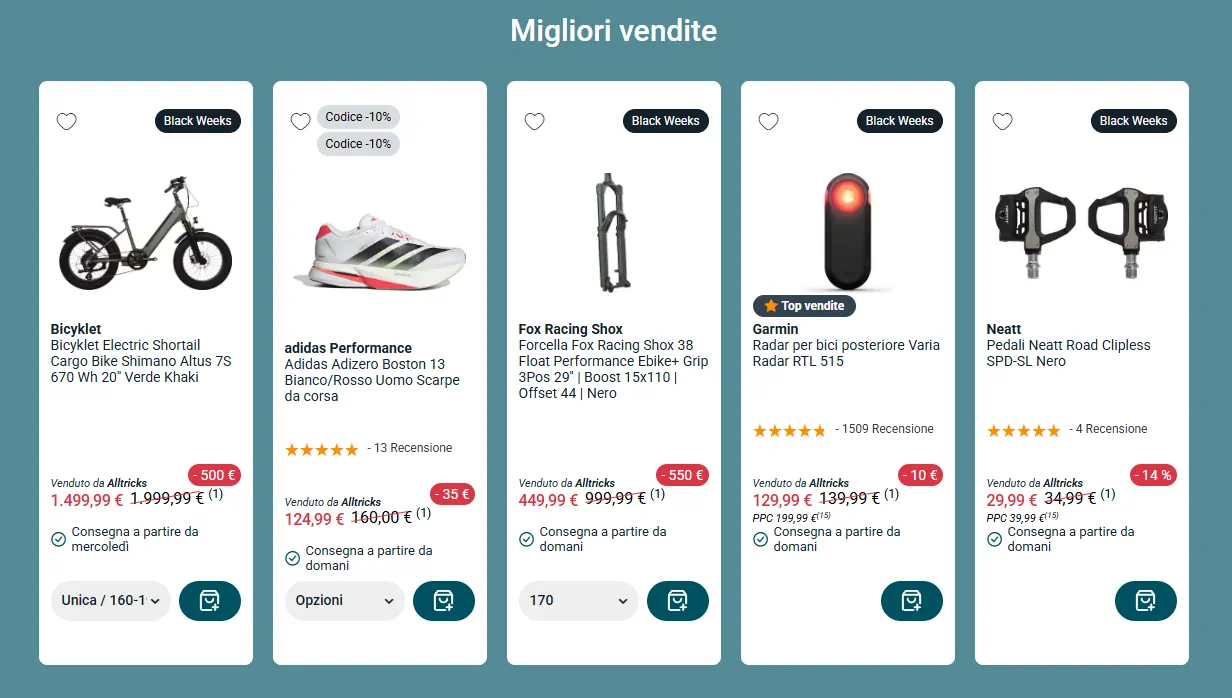View the Garmin radar product image
This screenshot has height=698, width=1232.
[x=848, y=232]
